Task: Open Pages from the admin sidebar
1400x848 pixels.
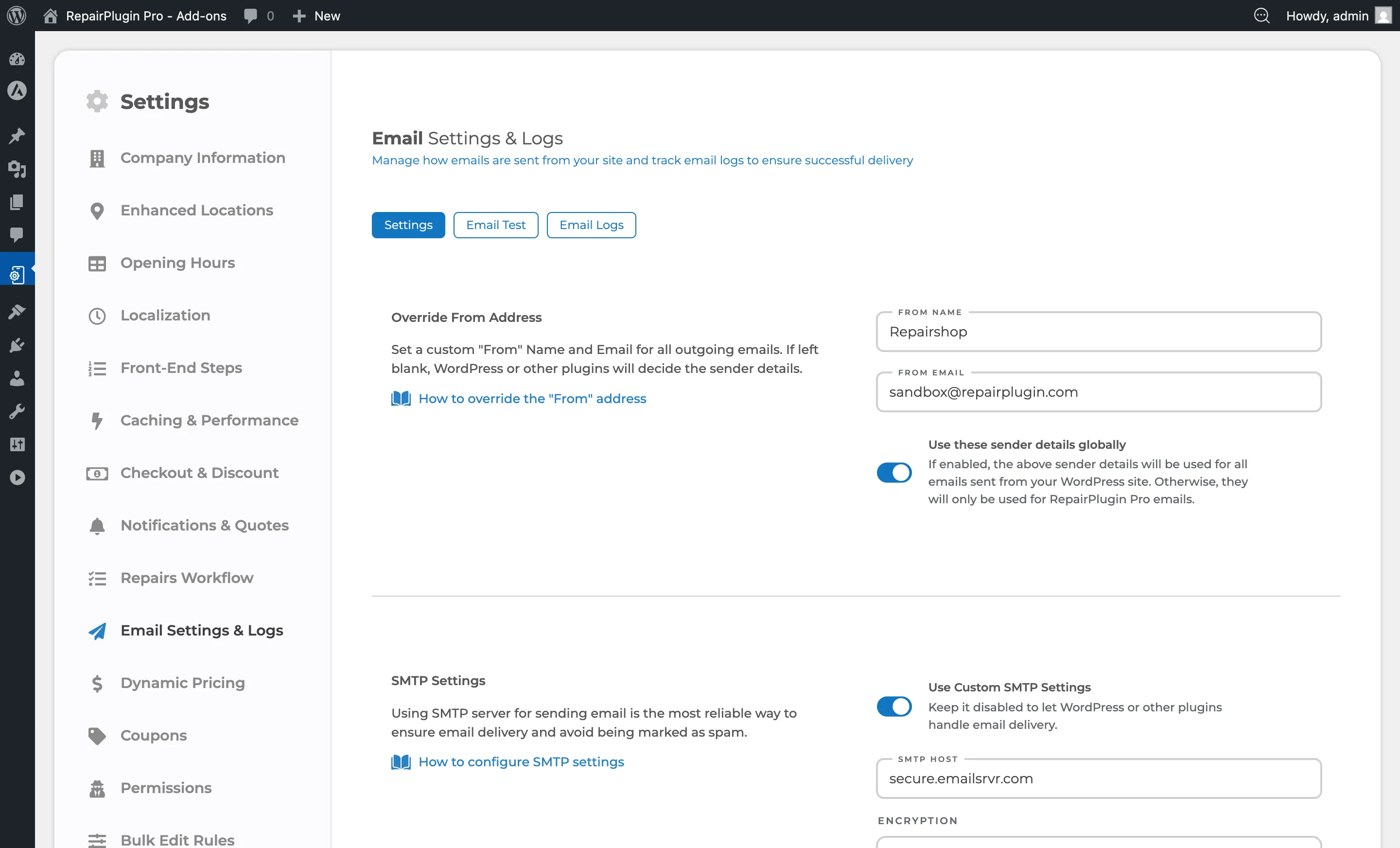Action: [x=17, y=202]
